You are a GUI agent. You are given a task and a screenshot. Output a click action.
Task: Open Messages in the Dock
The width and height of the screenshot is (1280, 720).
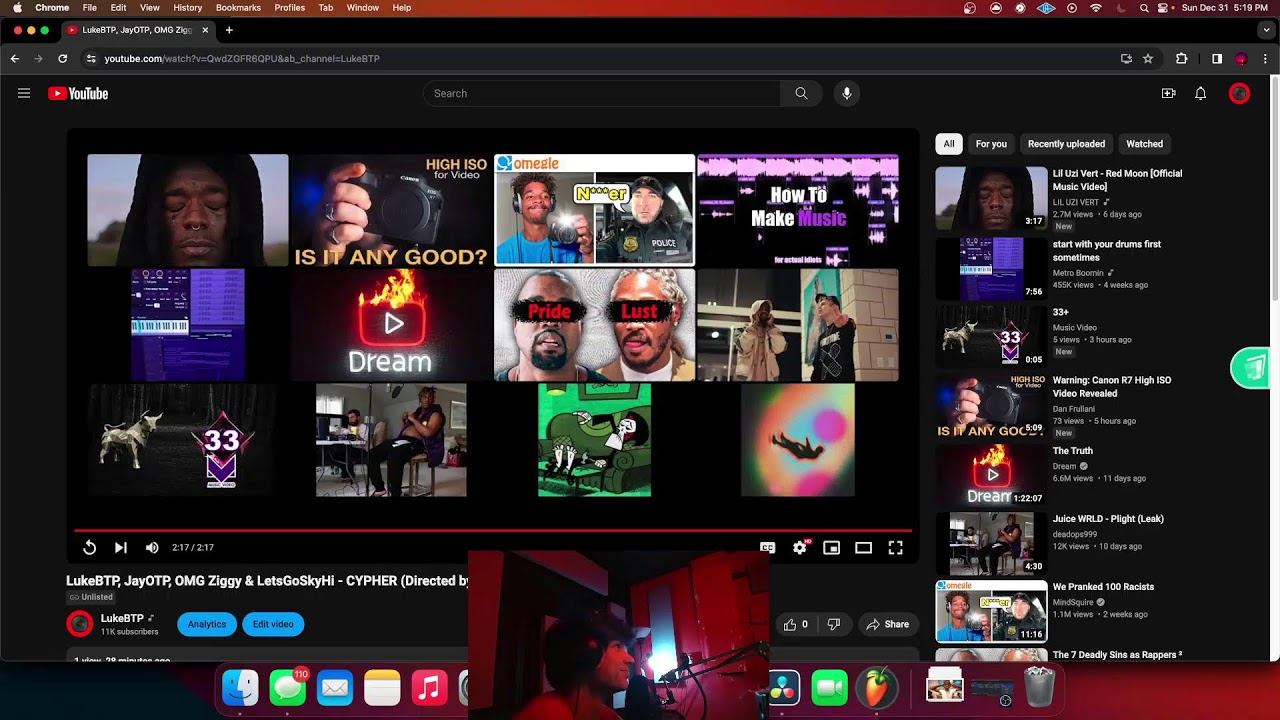click(288, 688)
